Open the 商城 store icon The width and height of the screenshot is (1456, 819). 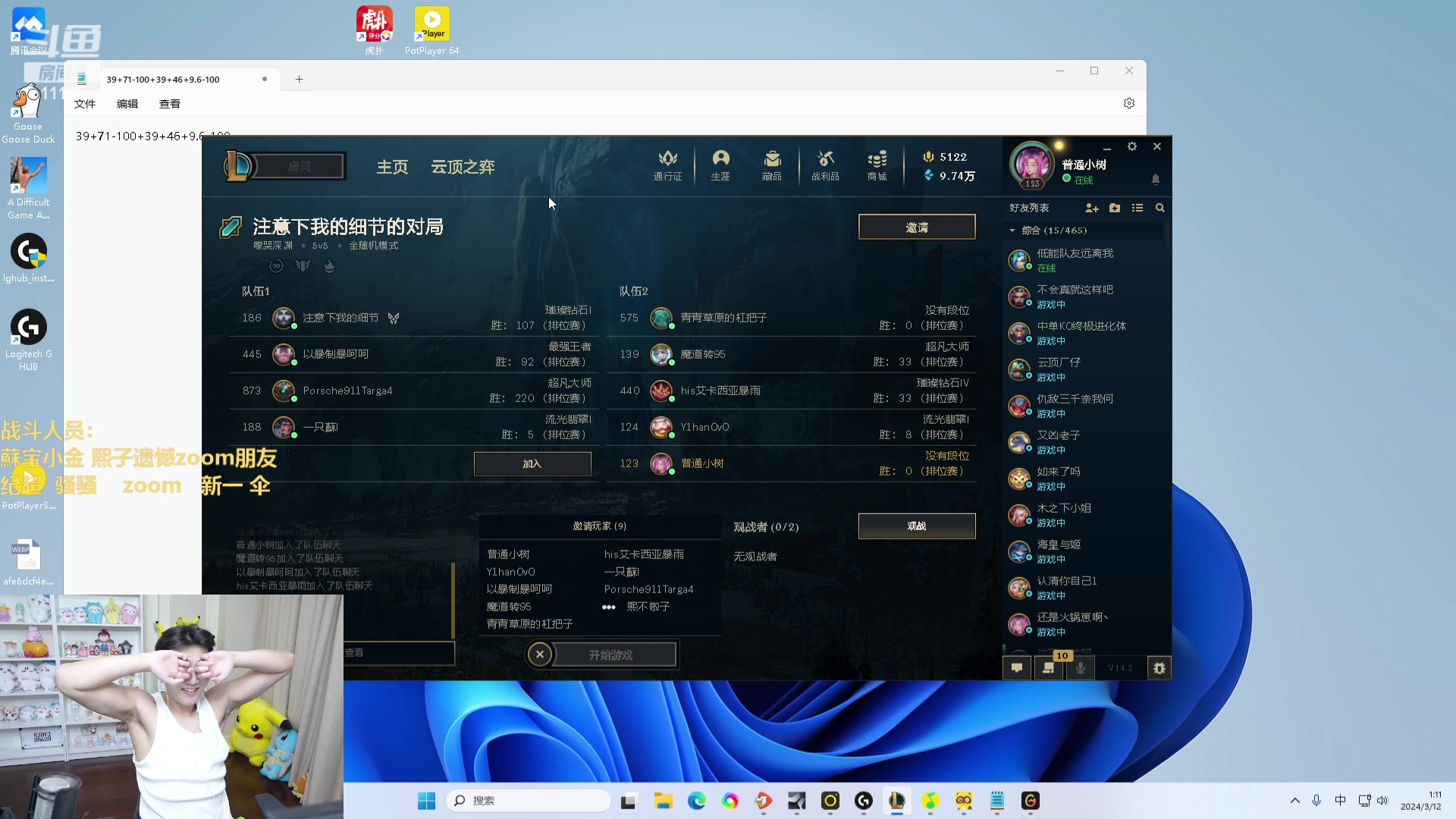tap(877, 165)
